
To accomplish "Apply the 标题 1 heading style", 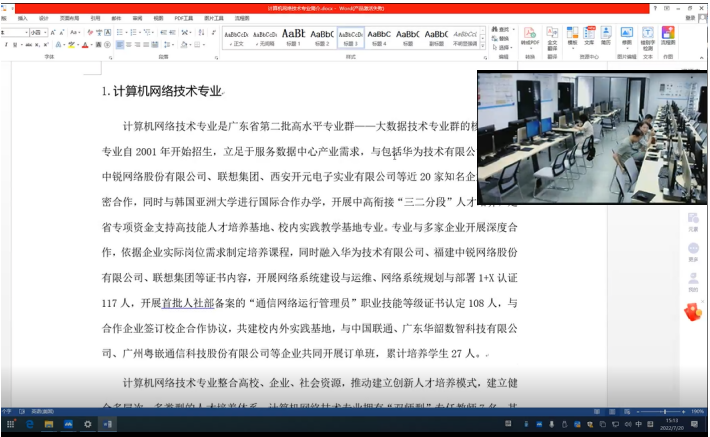I will 294,38.
